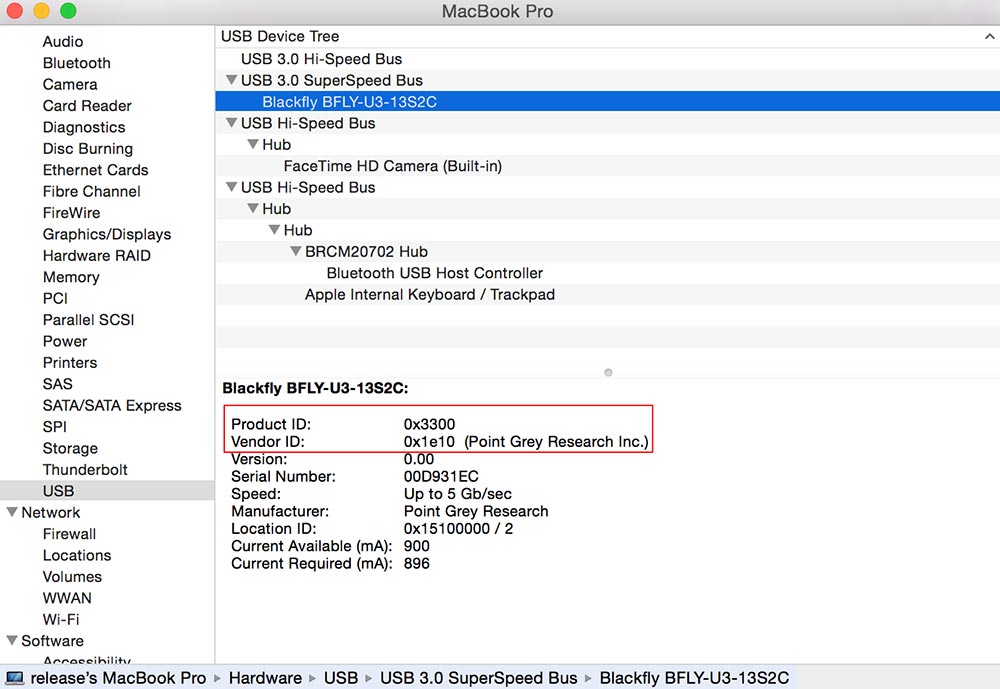
Task: Open the Printers category
Action: tap(70, 362)
